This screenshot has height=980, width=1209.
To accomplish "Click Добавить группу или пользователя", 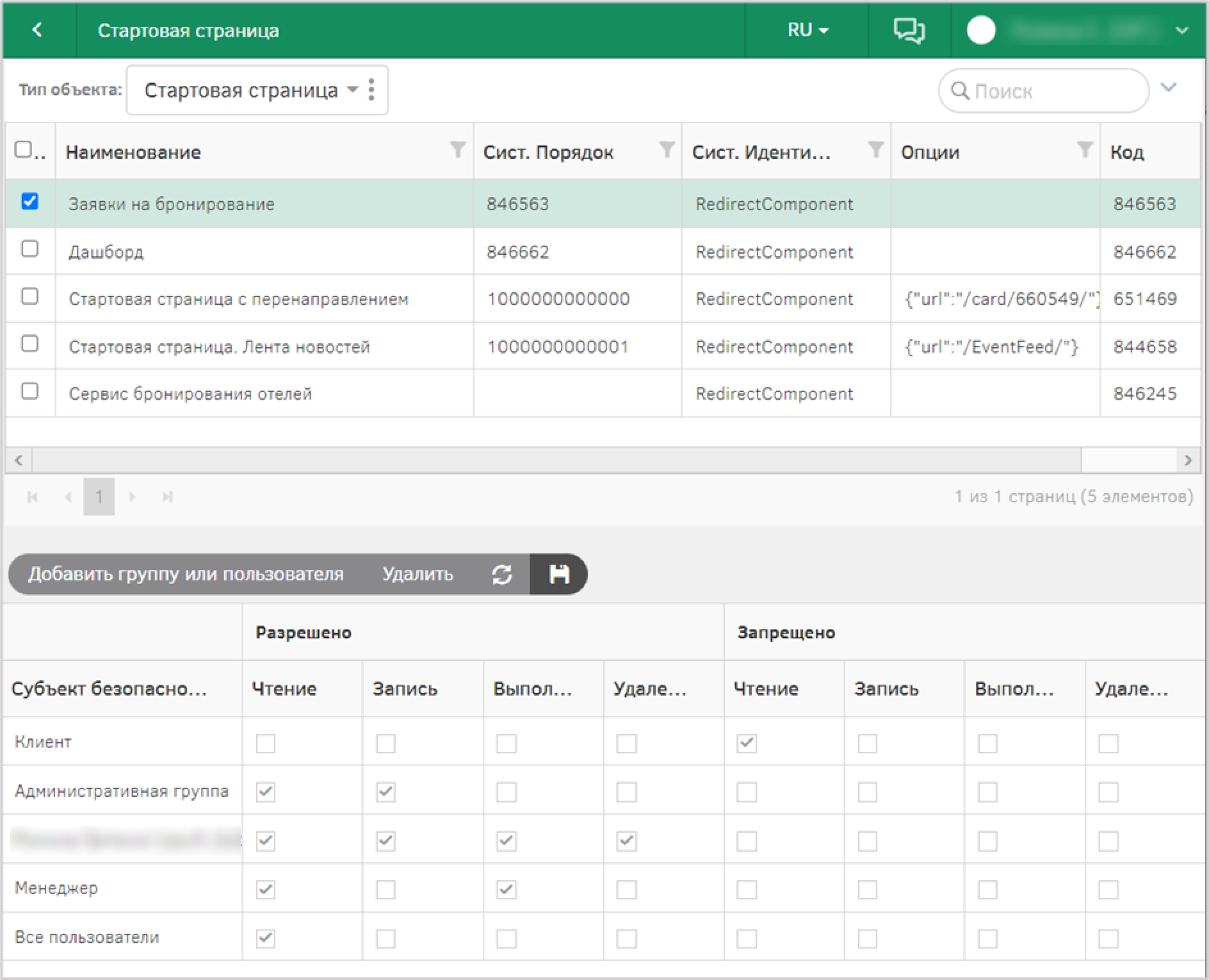I will coord(186,575).
